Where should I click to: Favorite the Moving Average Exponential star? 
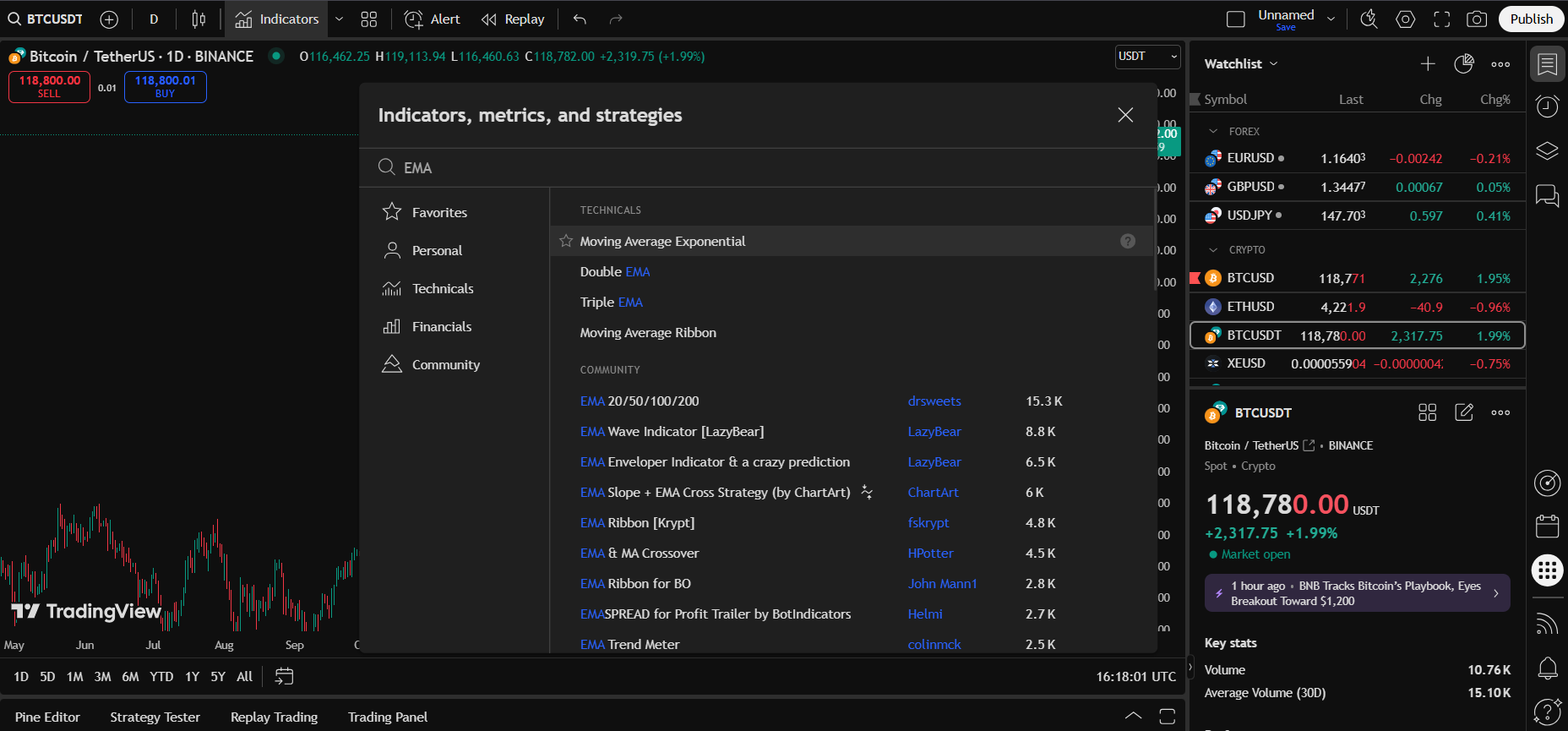566,242
